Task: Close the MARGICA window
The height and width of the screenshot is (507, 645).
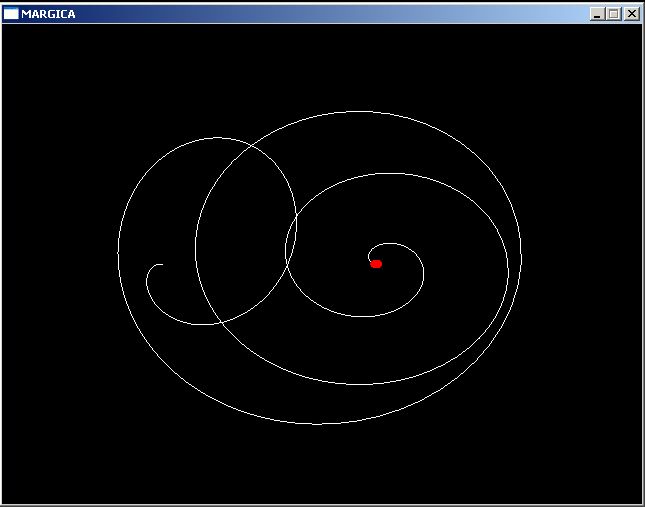Action: coord(631,14)
